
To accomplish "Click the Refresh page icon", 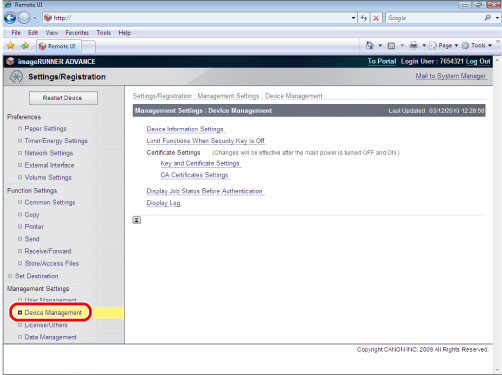I will [x=364, y=18].
